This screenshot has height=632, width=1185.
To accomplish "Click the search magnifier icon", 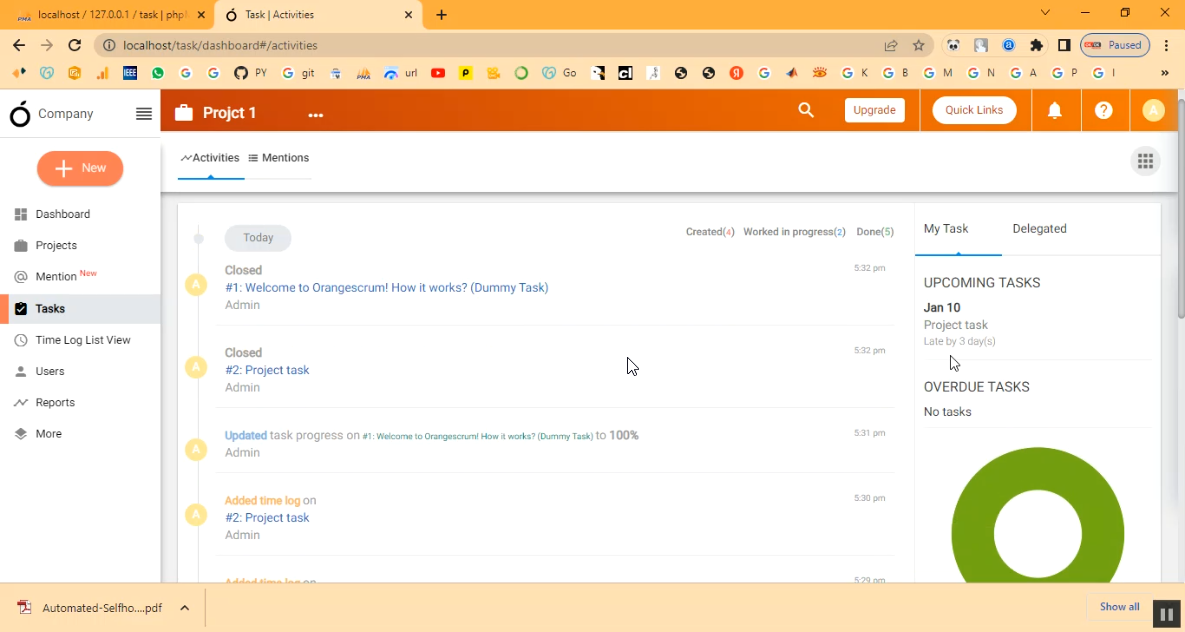I will pyautogui.click(x=806, y=111).
